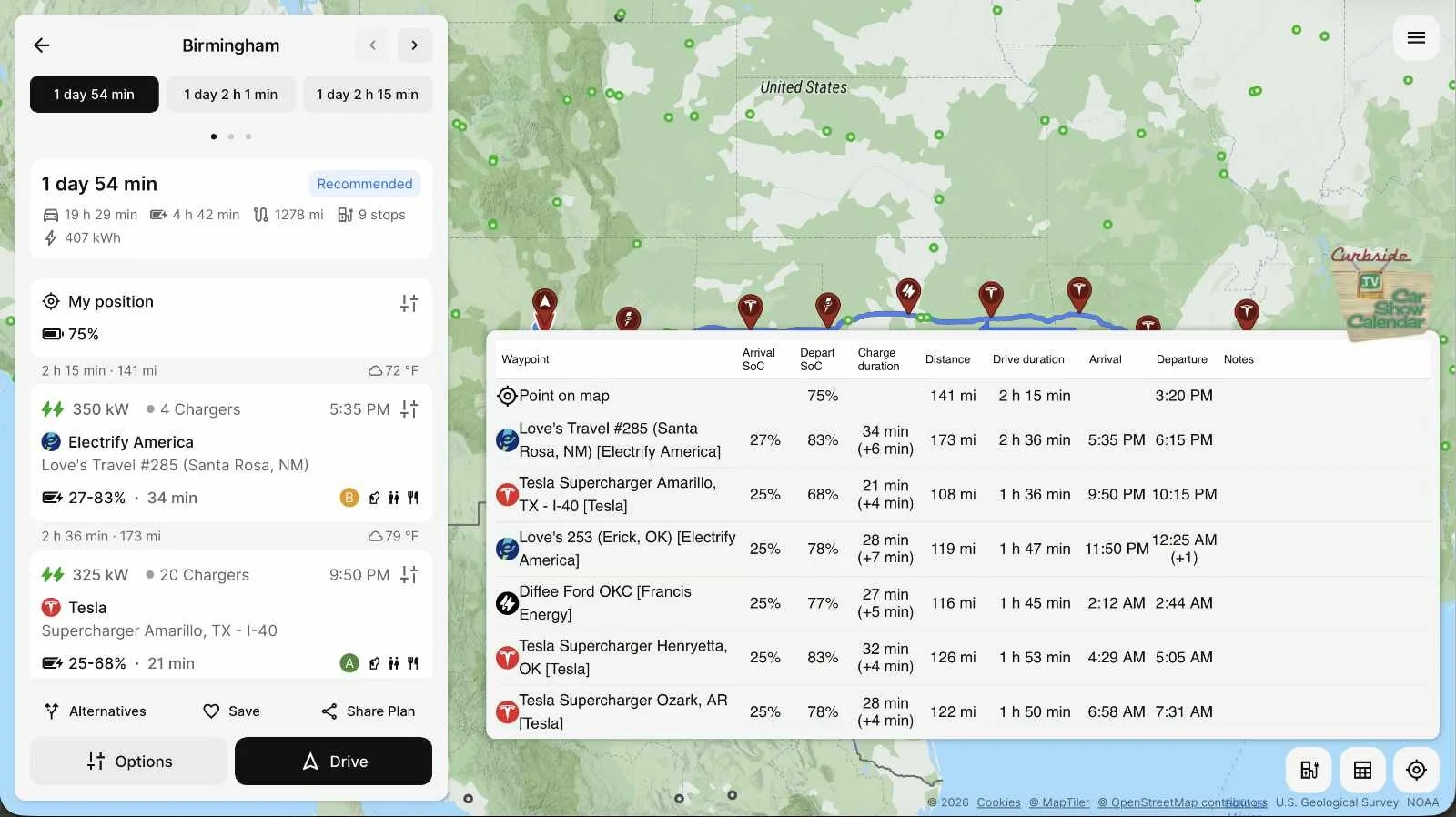Click the Departure column header
This screenshot has height=817, width=1456.
(1181, 359)
